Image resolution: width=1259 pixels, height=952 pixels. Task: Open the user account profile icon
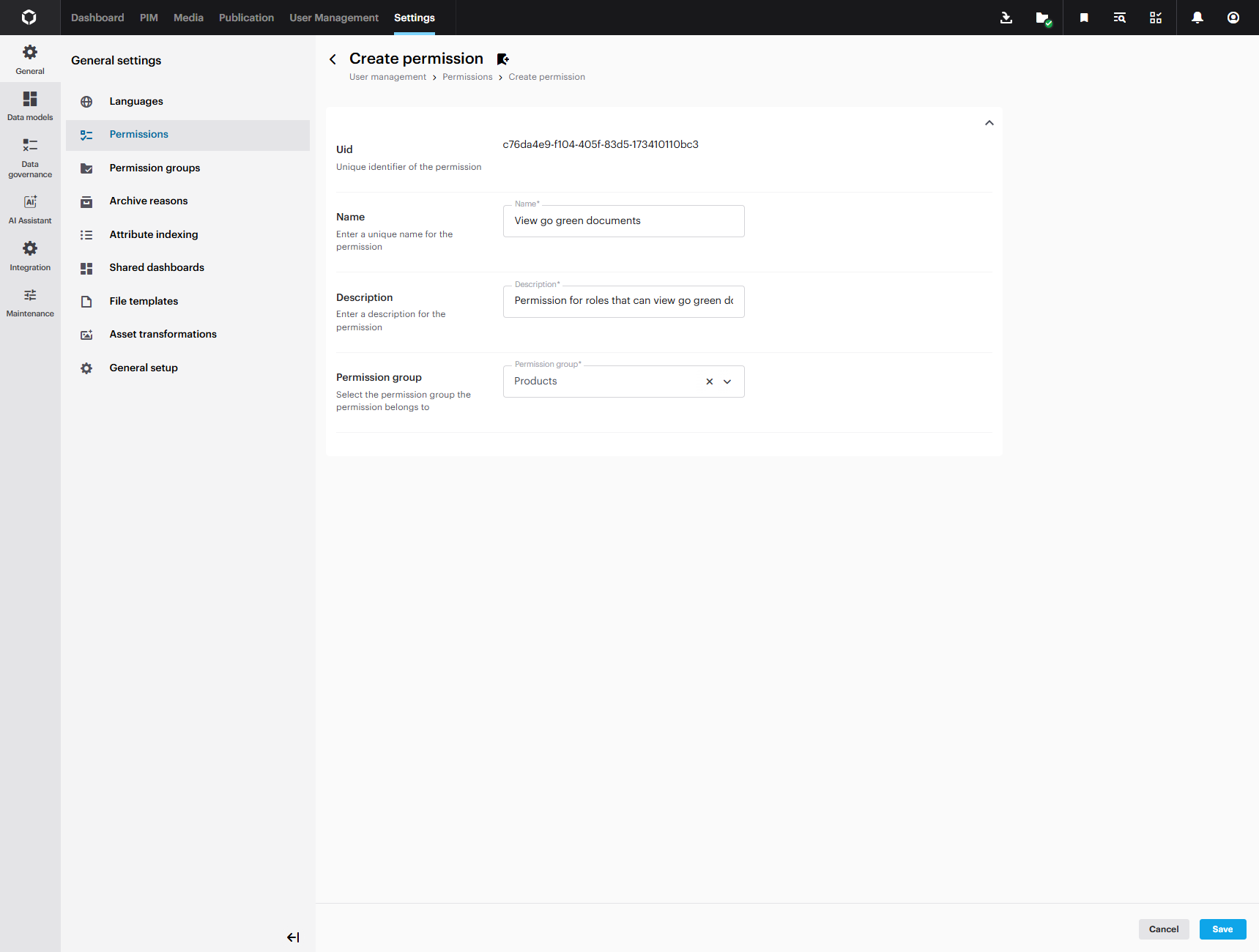coord(1233,18)
